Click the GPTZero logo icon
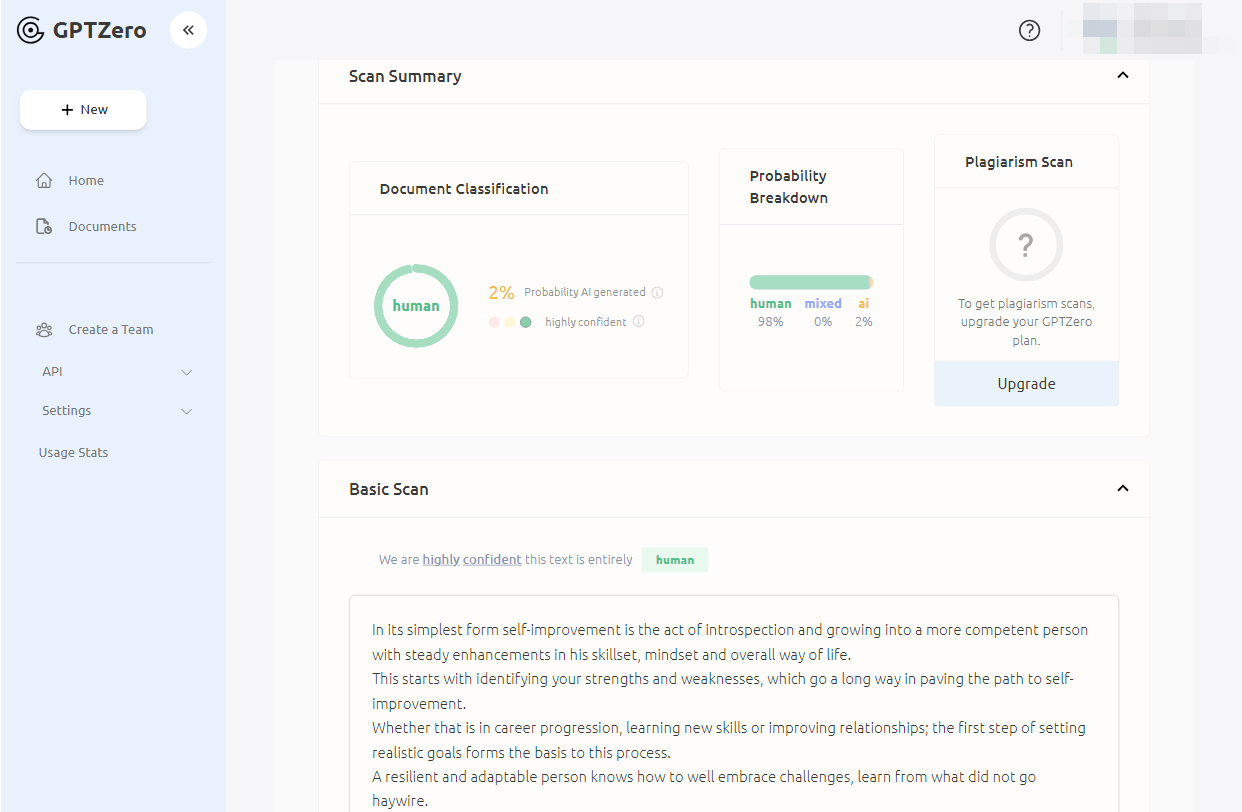 [x=31, y=30]
